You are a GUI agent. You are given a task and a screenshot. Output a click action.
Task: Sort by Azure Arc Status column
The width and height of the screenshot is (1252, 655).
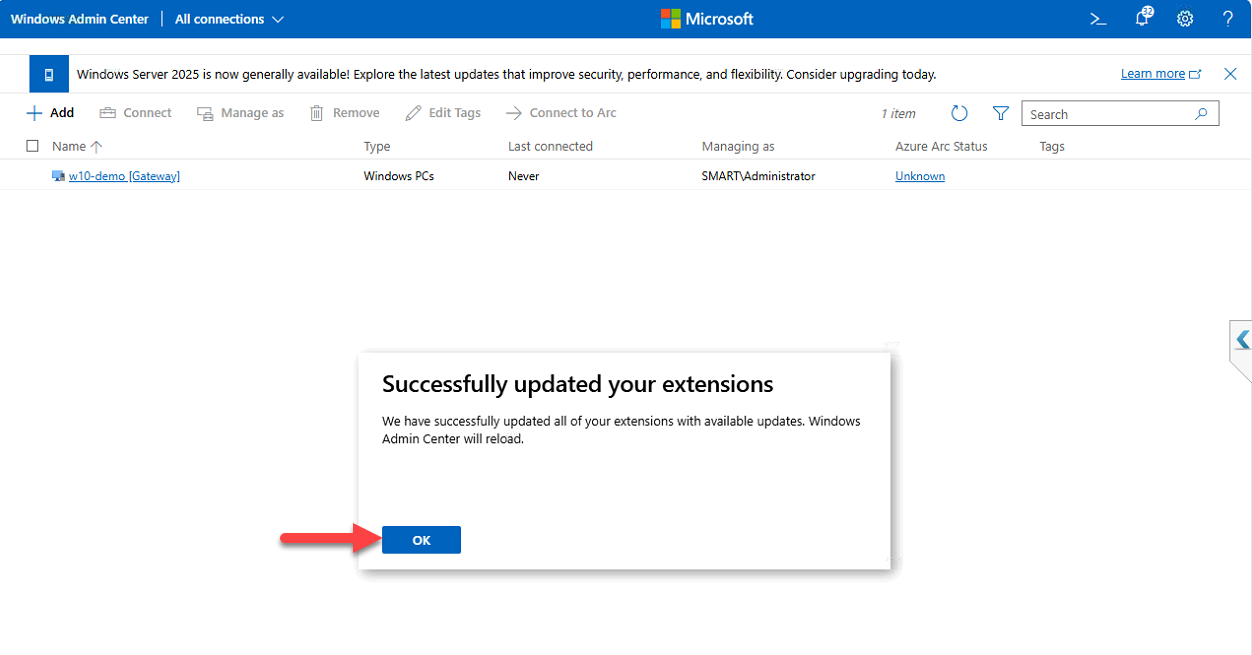point(941,146)
